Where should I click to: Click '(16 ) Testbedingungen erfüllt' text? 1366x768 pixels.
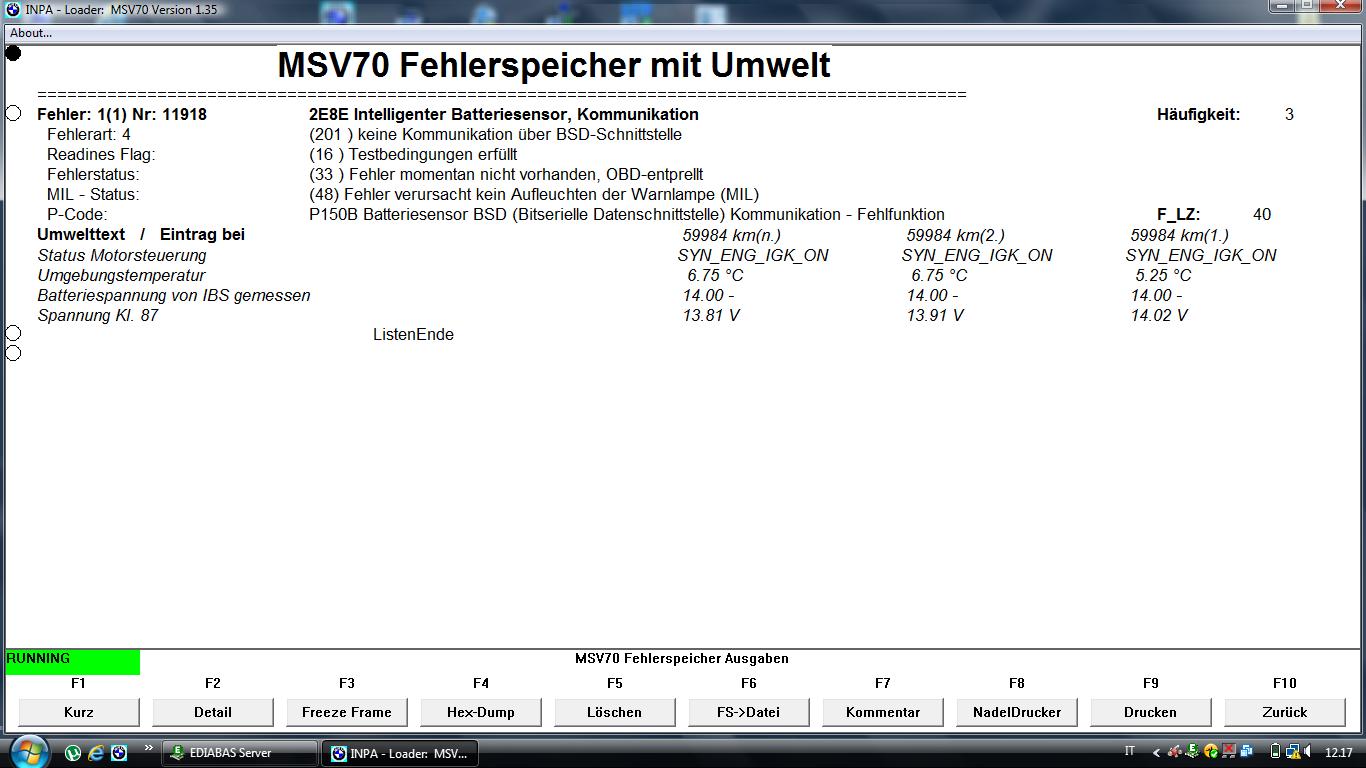pos(413,155)
